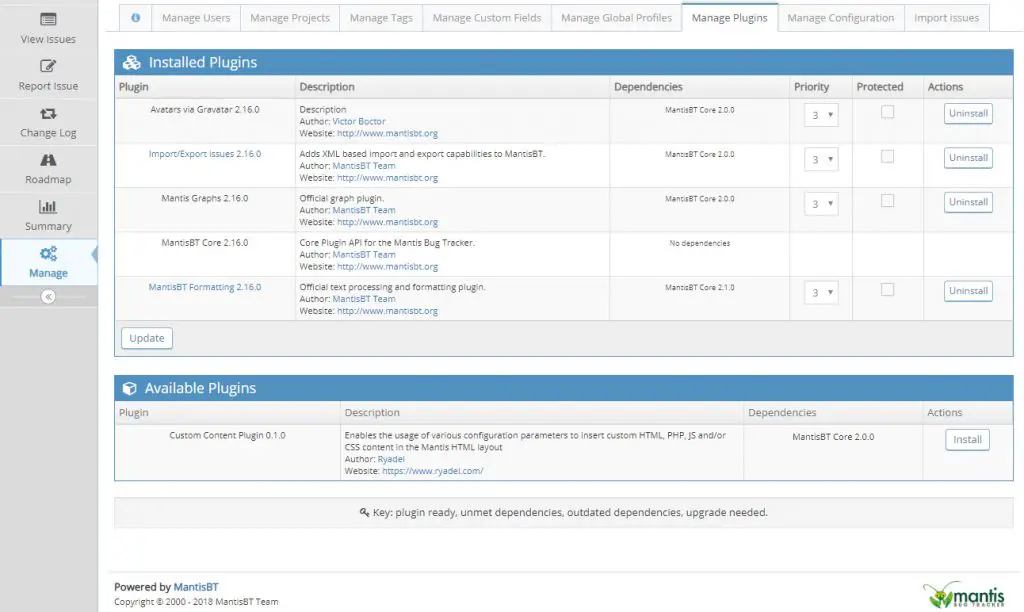Select the Manage gears icon in the sidebar
Viewport: 1024px width, 612px height.
[47, 255]
